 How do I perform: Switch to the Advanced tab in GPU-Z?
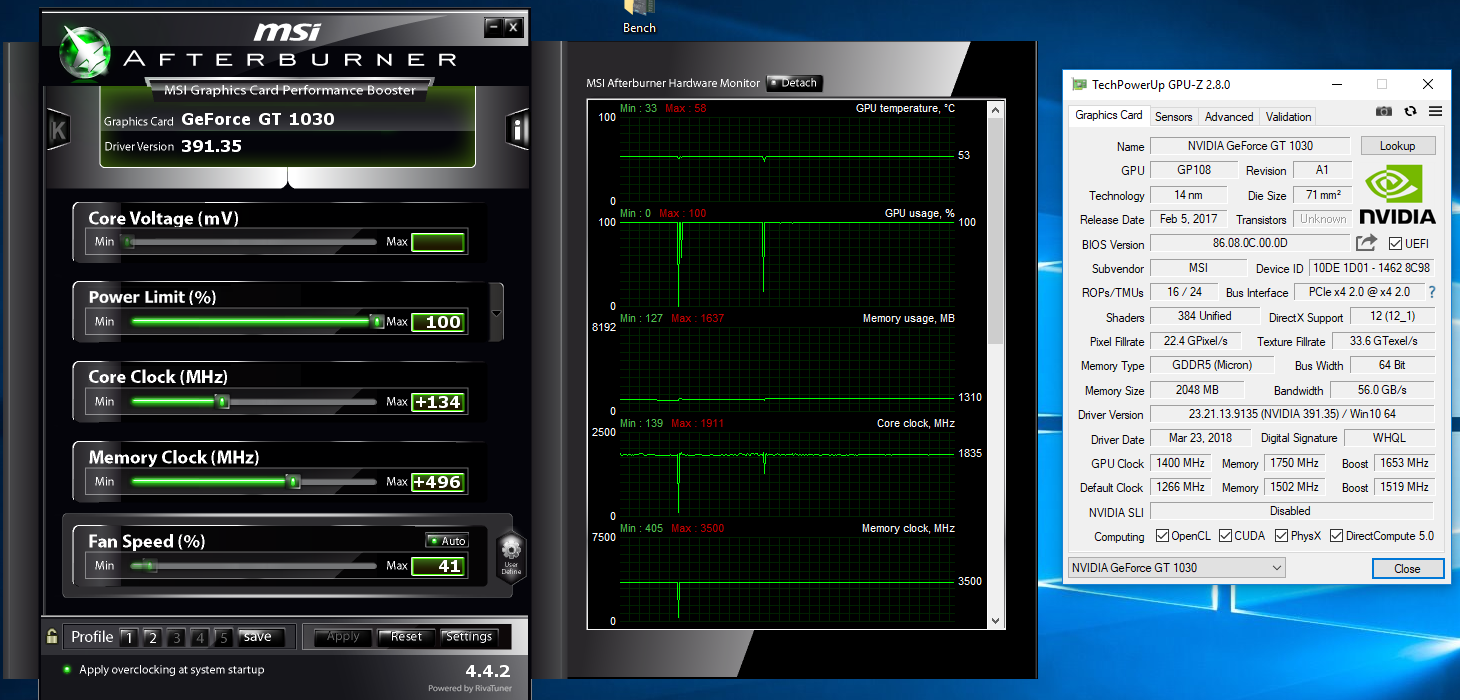tap(1229, 117)
